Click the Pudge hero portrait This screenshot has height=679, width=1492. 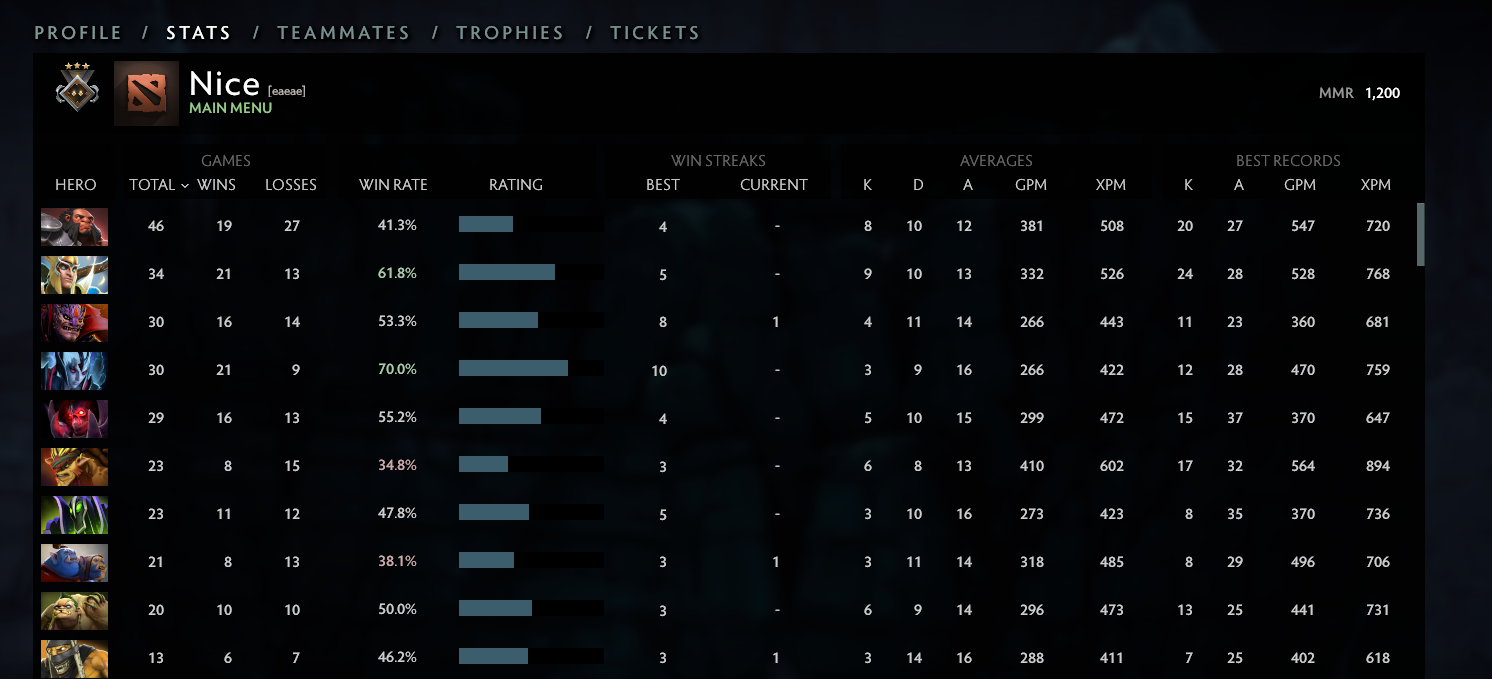(x=75, y=610)
